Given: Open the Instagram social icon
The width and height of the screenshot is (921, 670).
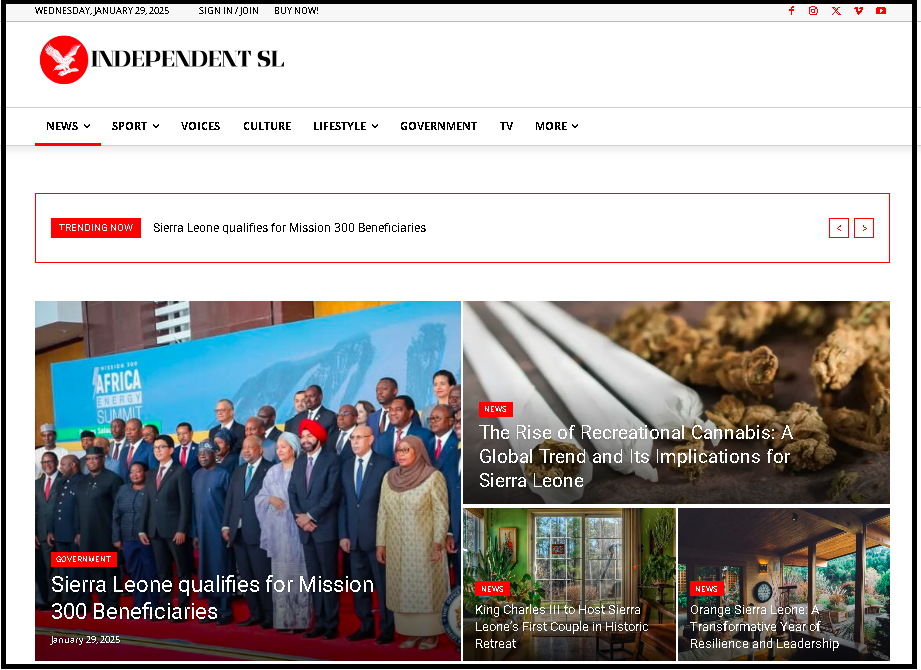Looking at the screenshot, I should tap(813, 11).
